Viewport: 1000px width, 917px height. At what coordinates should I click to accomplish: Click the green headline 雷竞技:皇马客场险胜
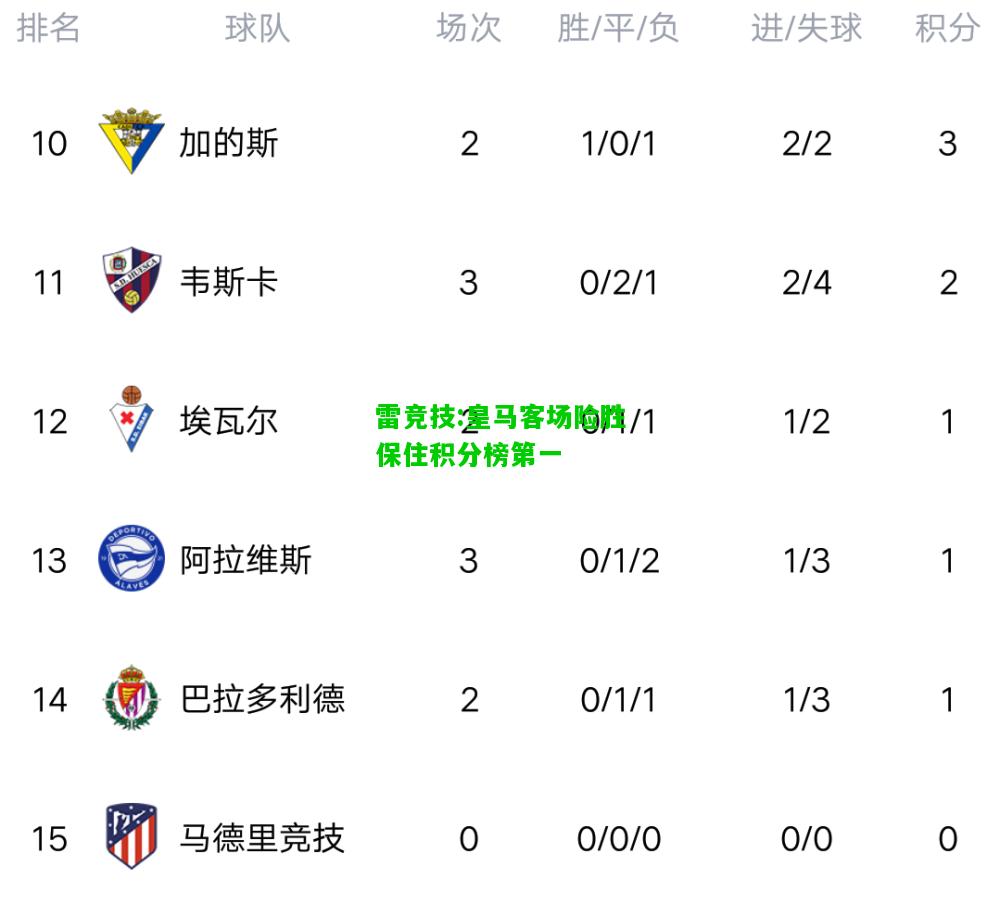501,418
